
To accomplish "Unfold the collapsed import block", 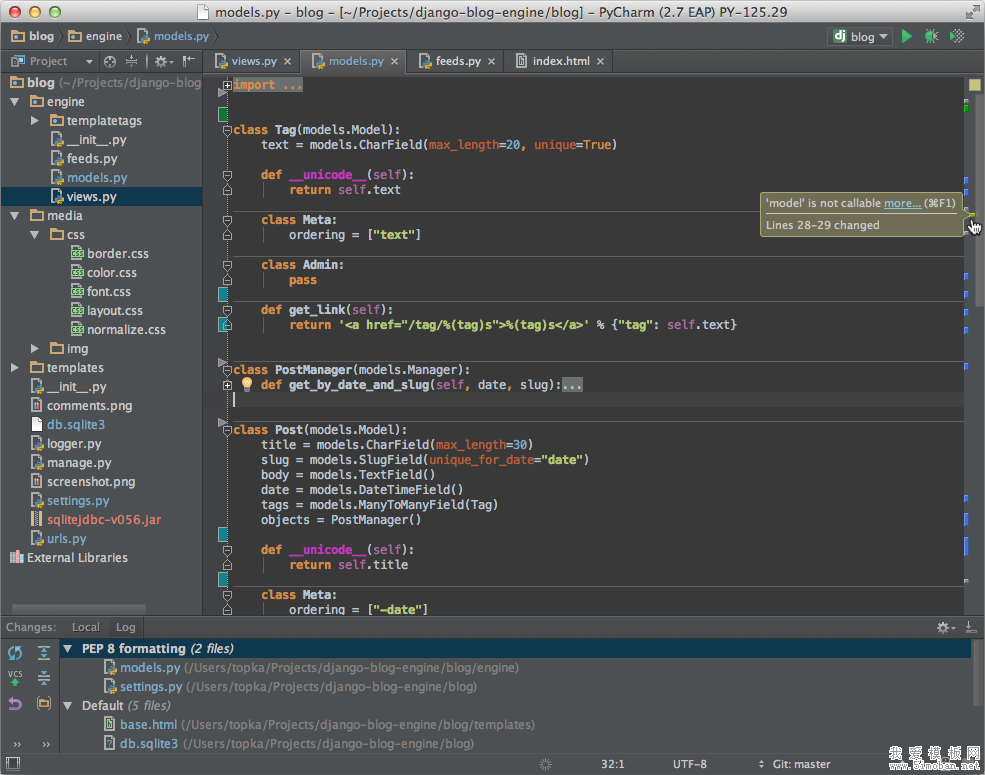I will 227,86.
